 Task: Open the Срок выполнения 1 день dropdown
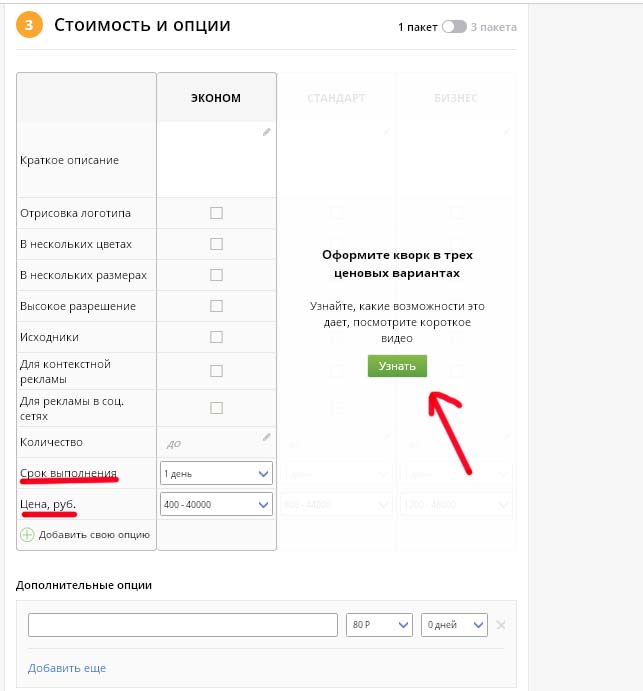pos(216,473)
